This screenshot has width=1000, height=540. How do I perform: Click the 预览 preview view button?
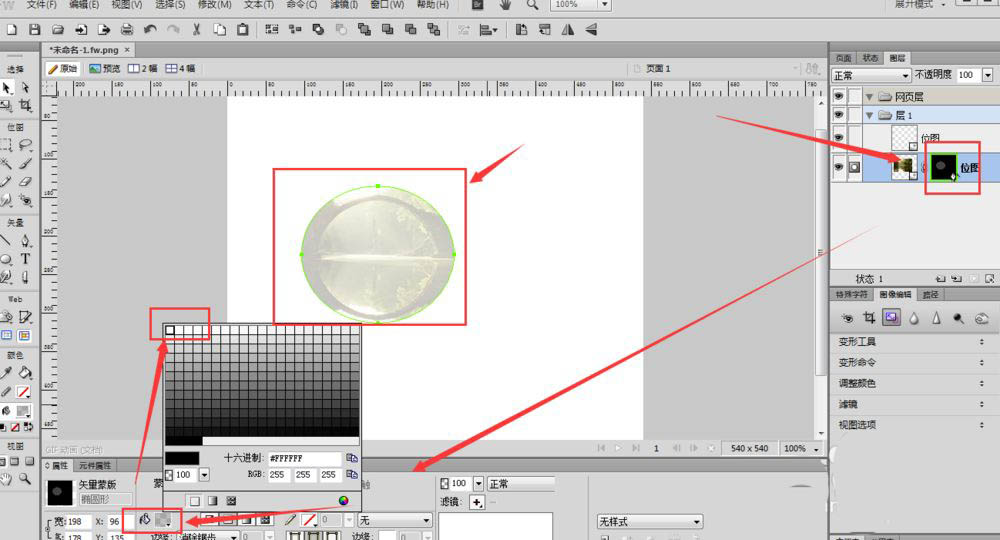104,68
